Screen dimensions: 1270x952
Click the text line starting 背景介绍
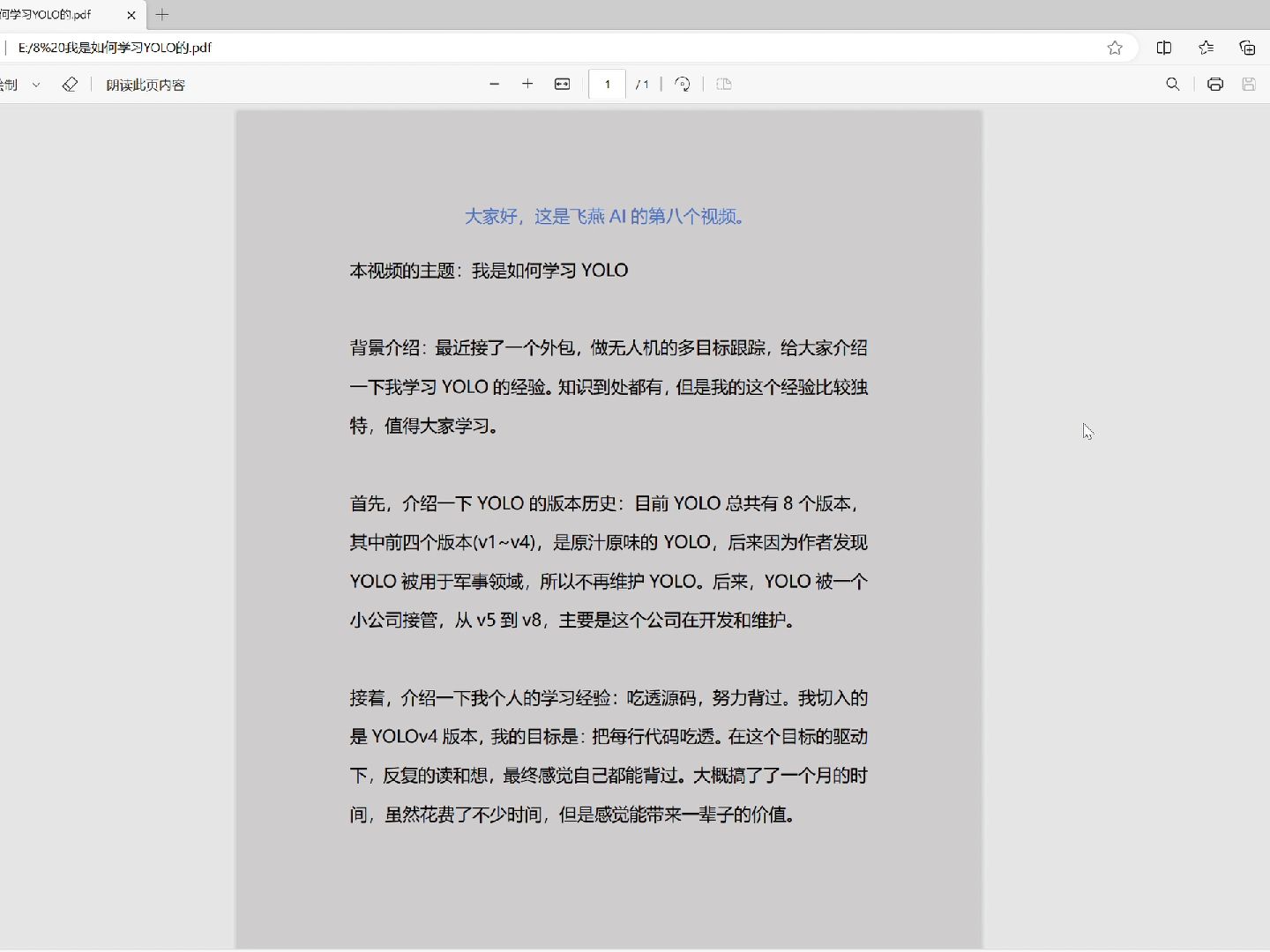click(609, 348)
